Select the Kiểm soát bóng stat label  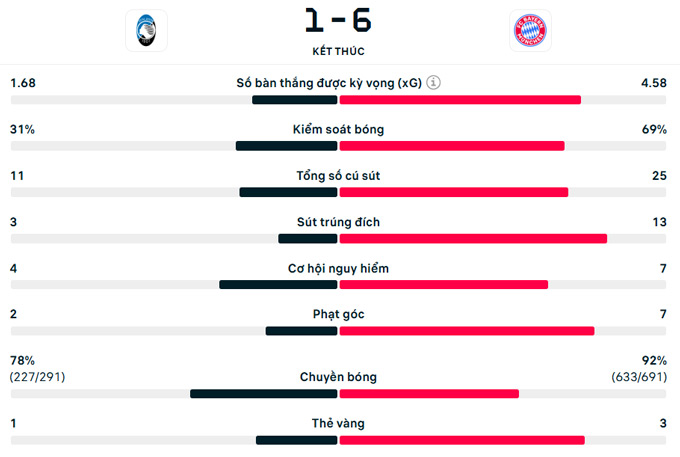[338, 129]
